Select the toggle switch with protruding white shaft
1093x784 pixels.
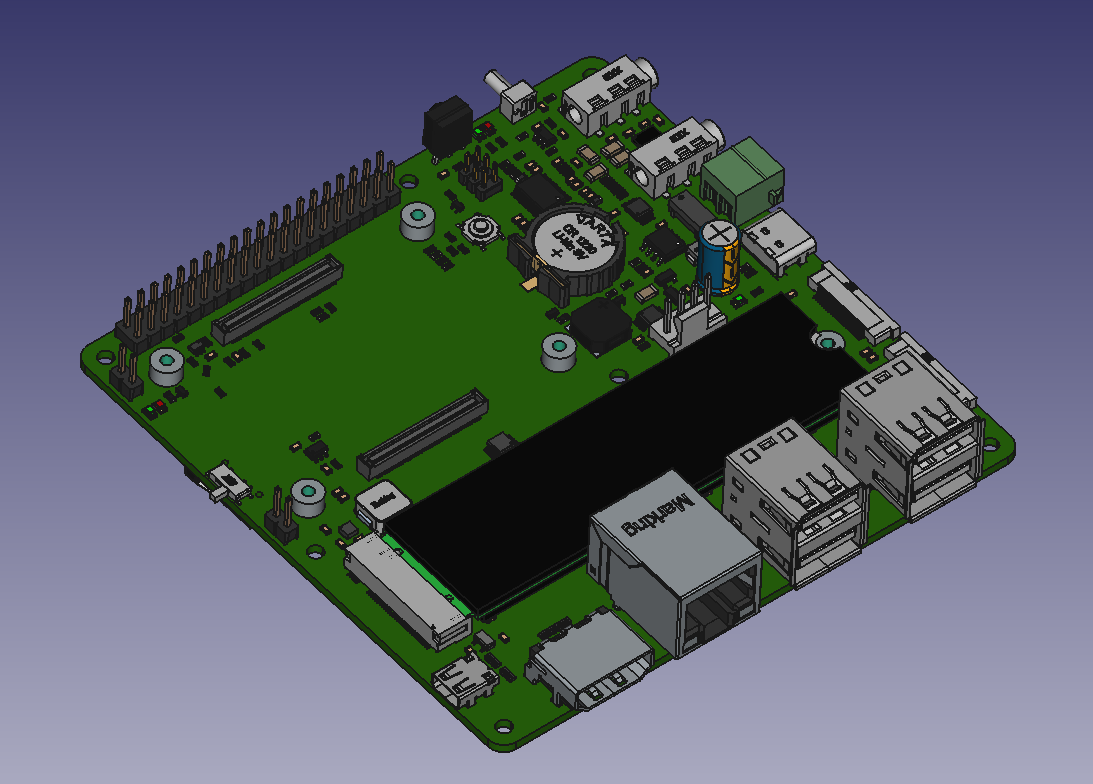[512, 98]
